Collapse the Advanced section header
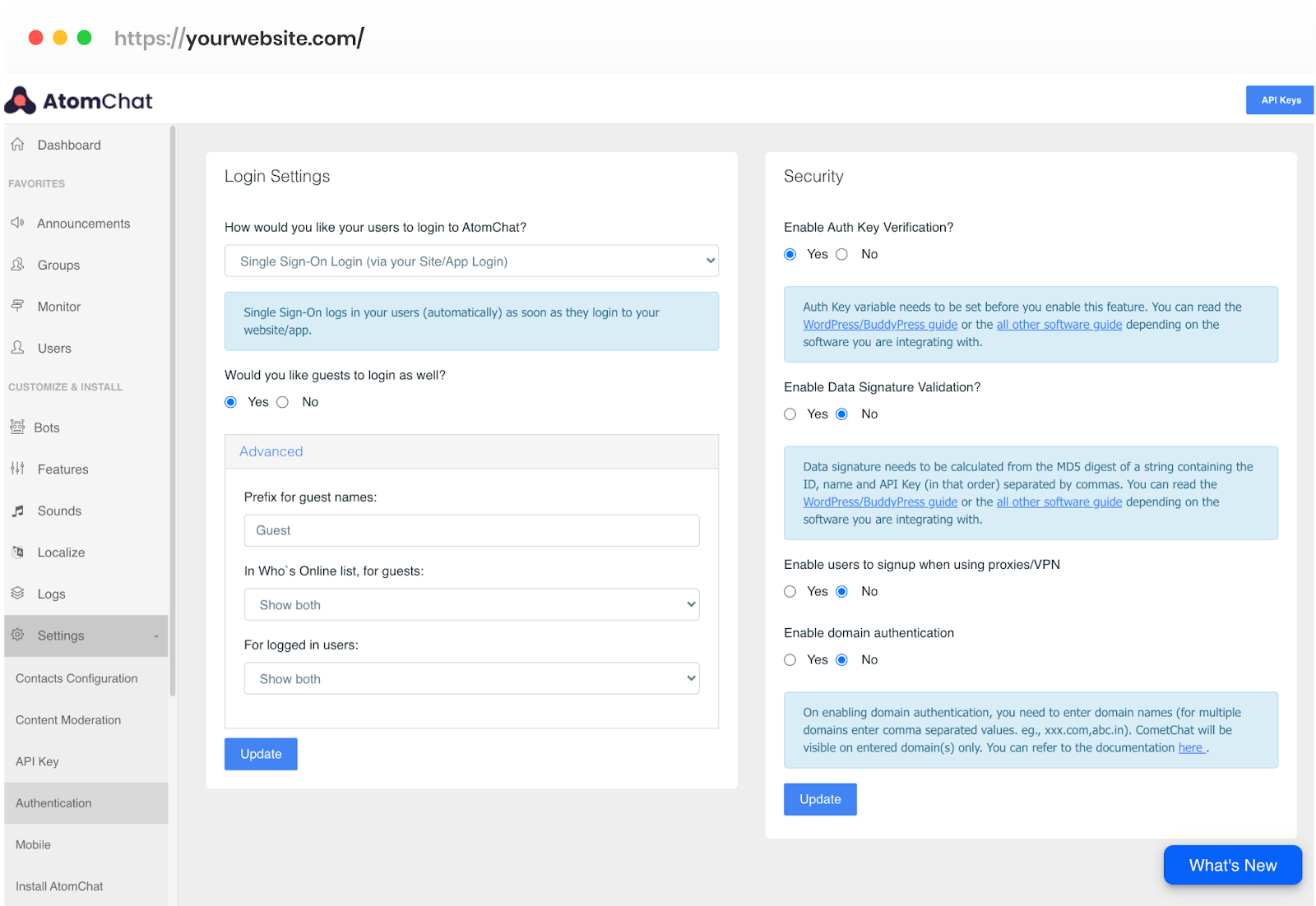This screenshot has width=1316, height=906. [x=471, y=451]
